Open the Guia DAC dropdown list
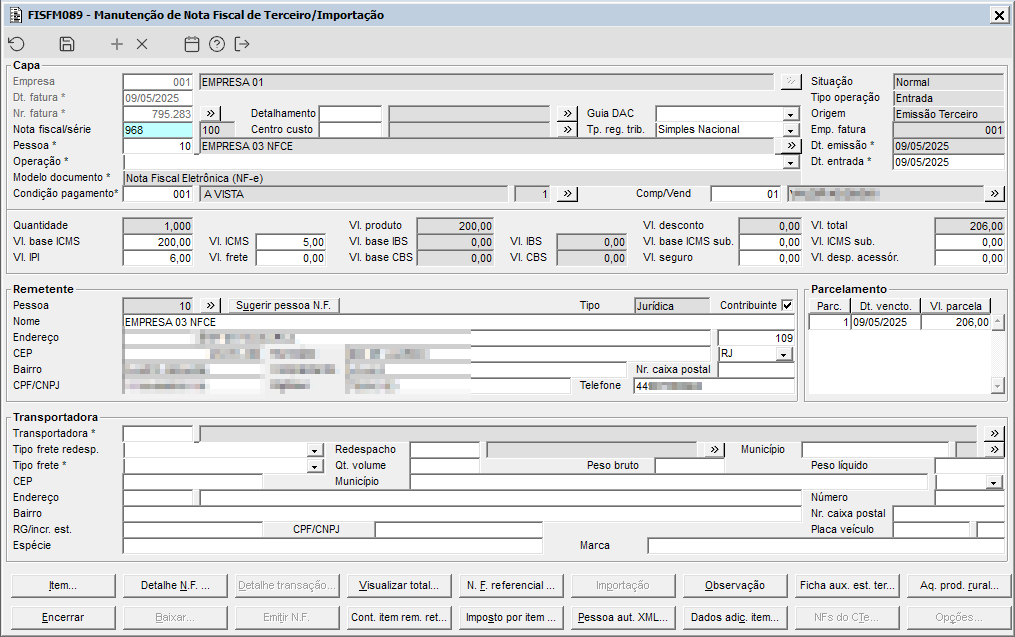The width and height of the screenshot is (1015, 637). click(x=790, y=114)
